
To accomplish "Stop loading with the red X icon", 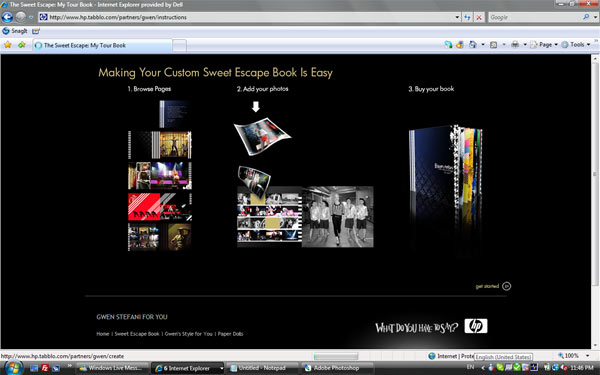I will coord(479,17).
